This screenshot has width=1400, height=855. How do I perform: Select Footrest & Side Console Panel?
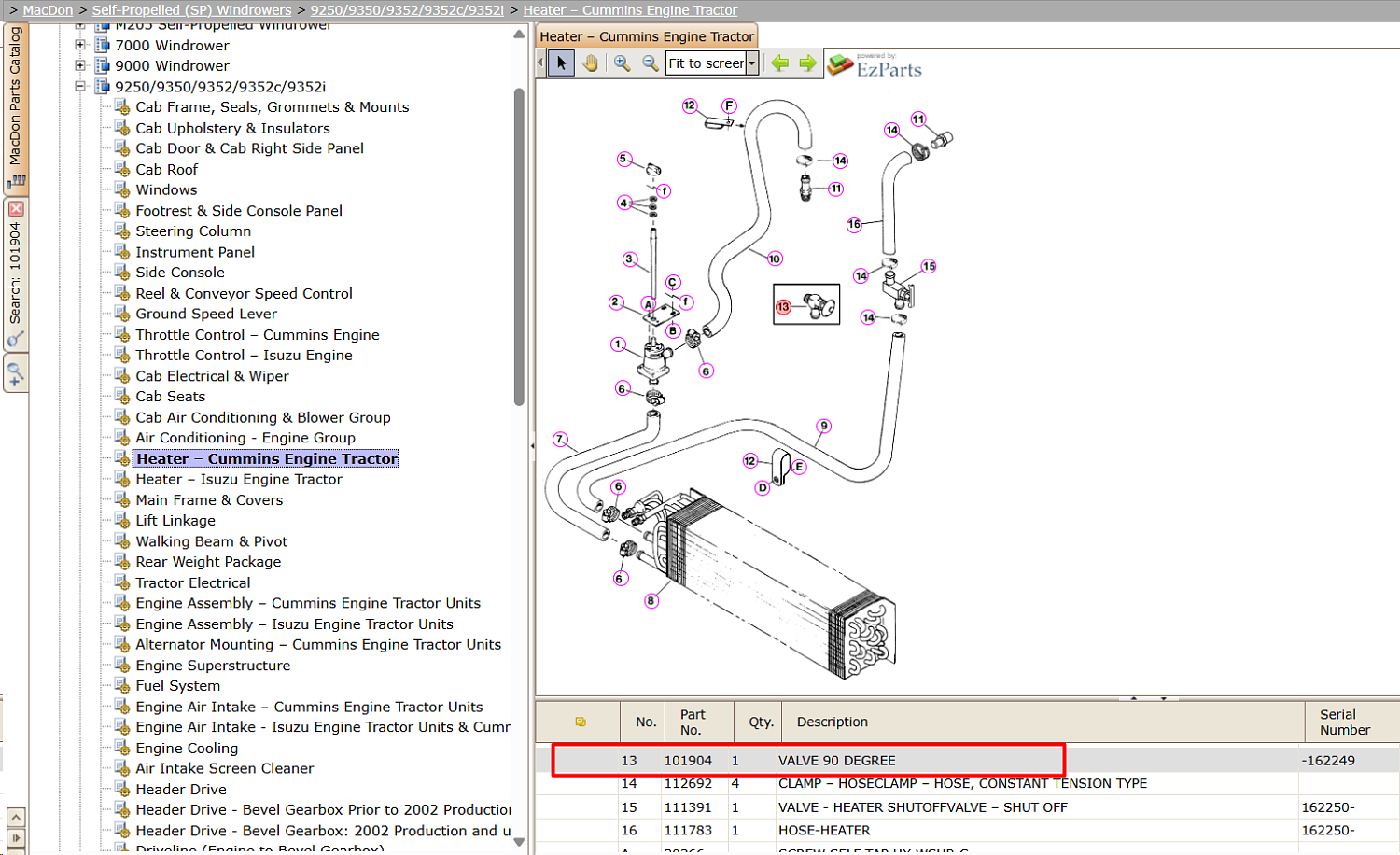click(239, 211)
